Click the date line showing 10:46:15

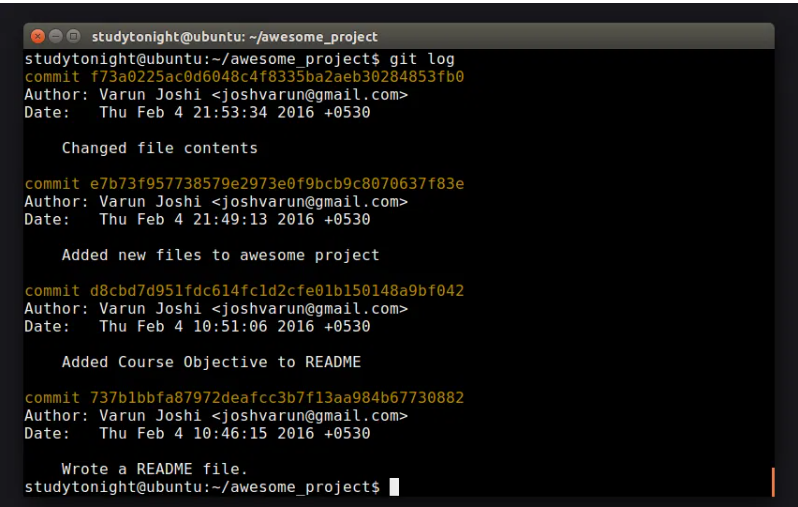197,434
